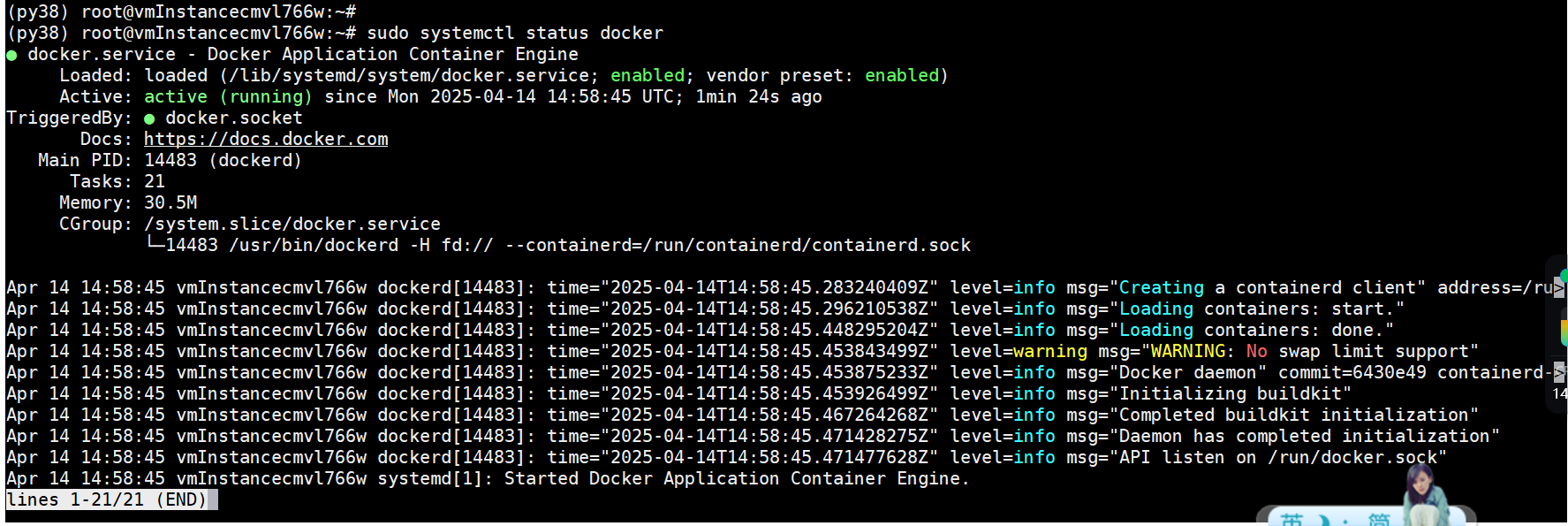Open the https://docs.docker.com link
The width and height of the screenshot is (1568, 526).
[x=266, y=139]
